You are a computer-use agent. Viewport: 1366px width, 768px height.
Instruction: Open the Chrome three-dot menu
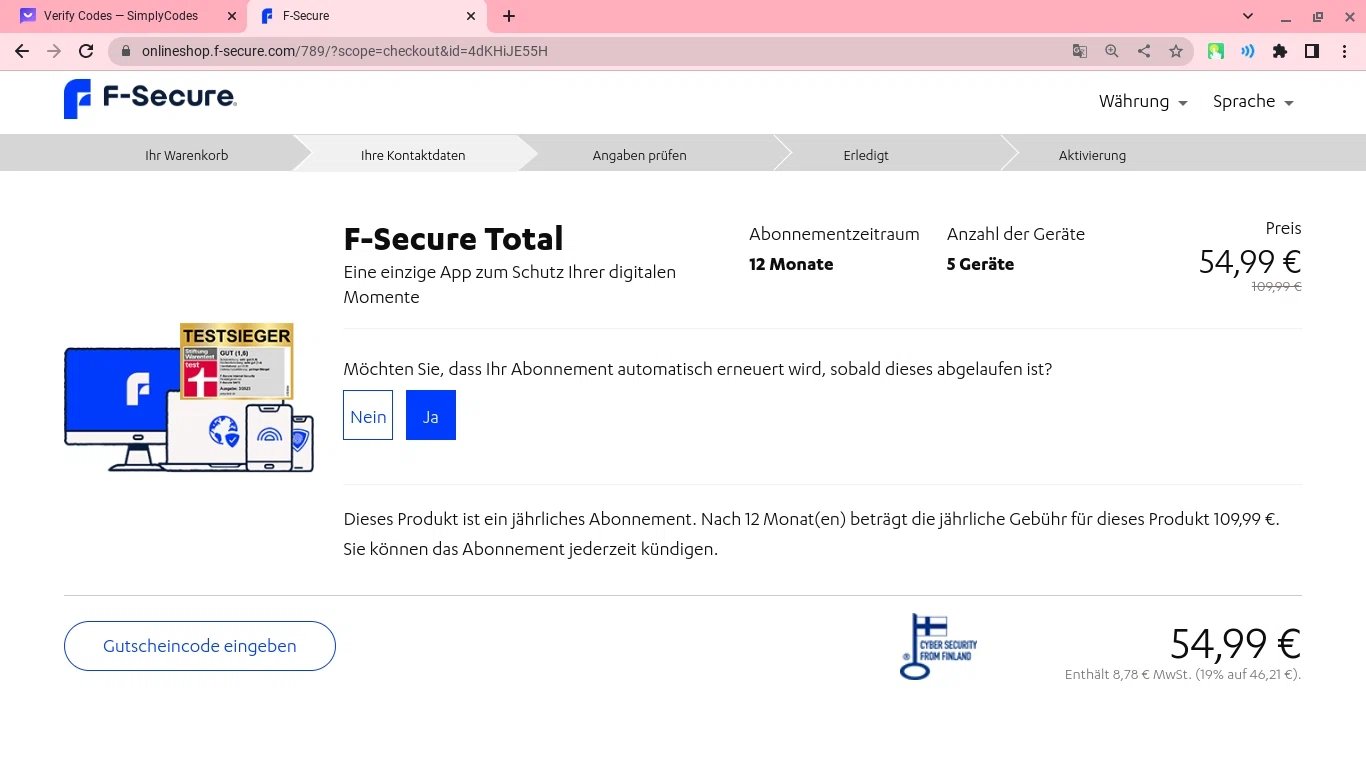1344,51
